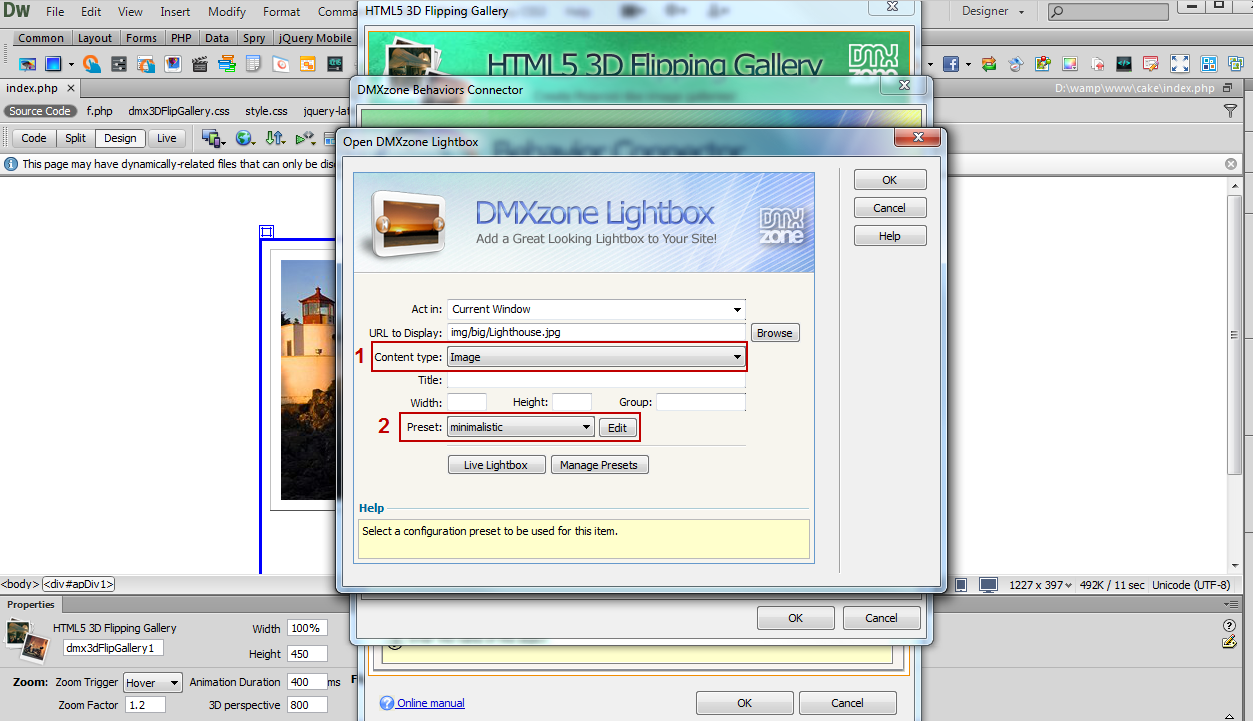Select the Forms insert tab
Image resolution: width=1253 pixels, height=721 pixels.
(x=141, y=38)
